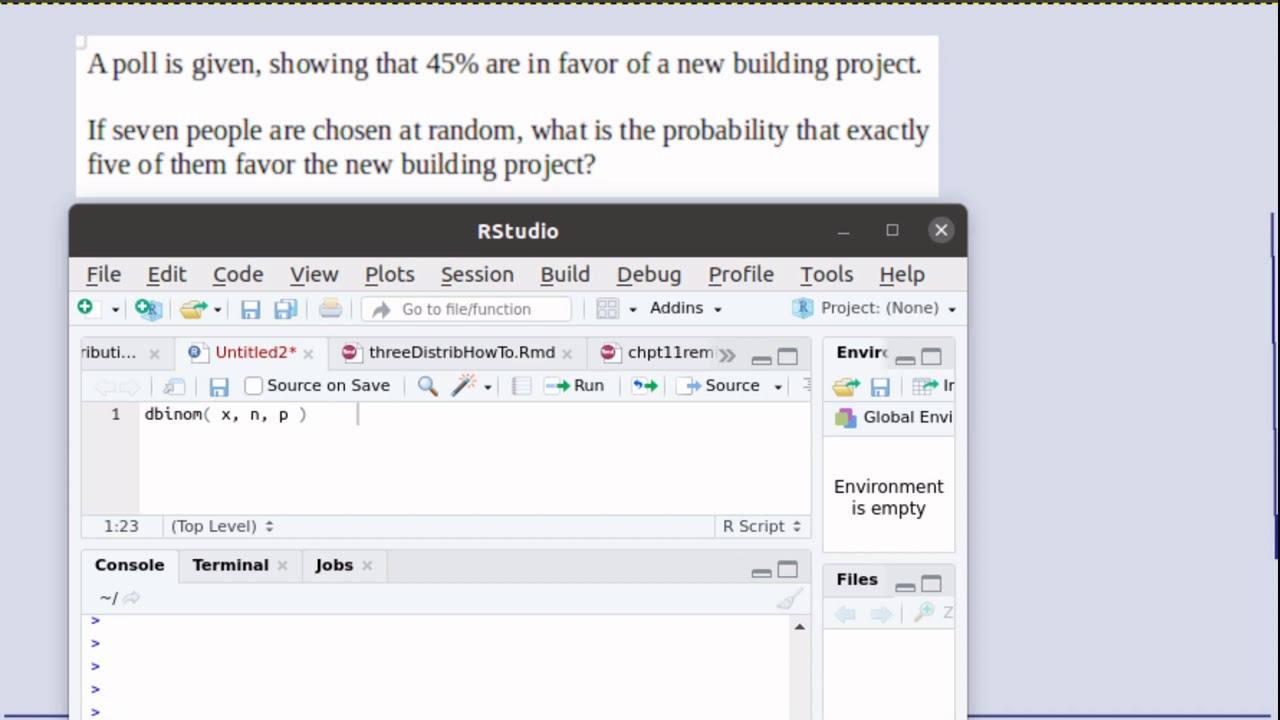This screenshot has width=1280, height=720.
Task: Click the Find/Replace magnifier icon
Action: (x=427, y=386)
